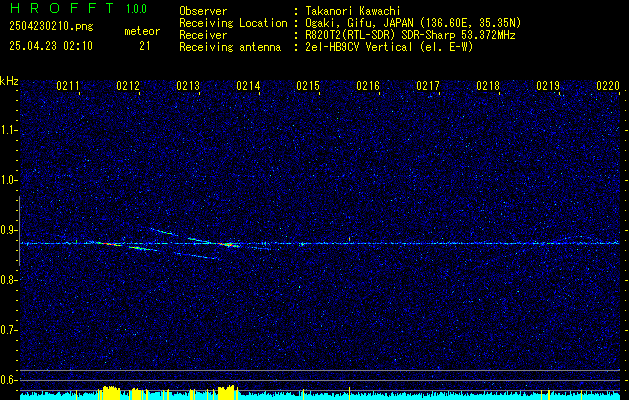Select the filename 2504230210.png
Image resolution: width=629 pixels, height=400 pixels.
[51, 26]
